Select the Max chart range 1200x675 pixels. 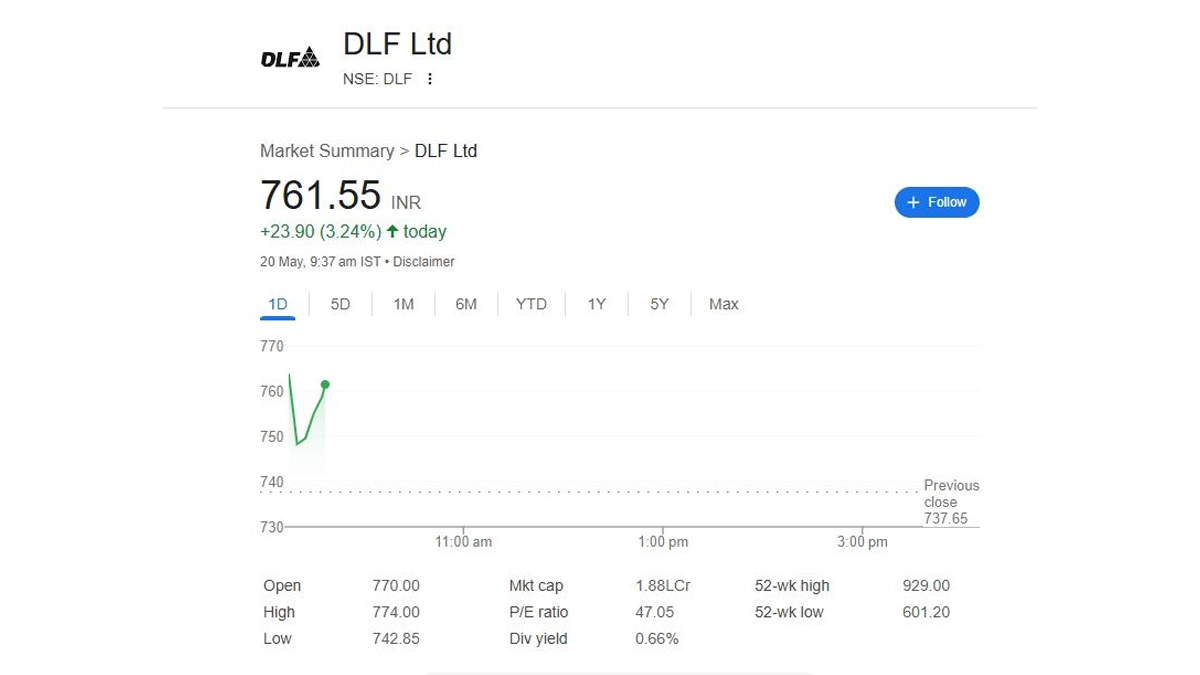pos(723,304)
